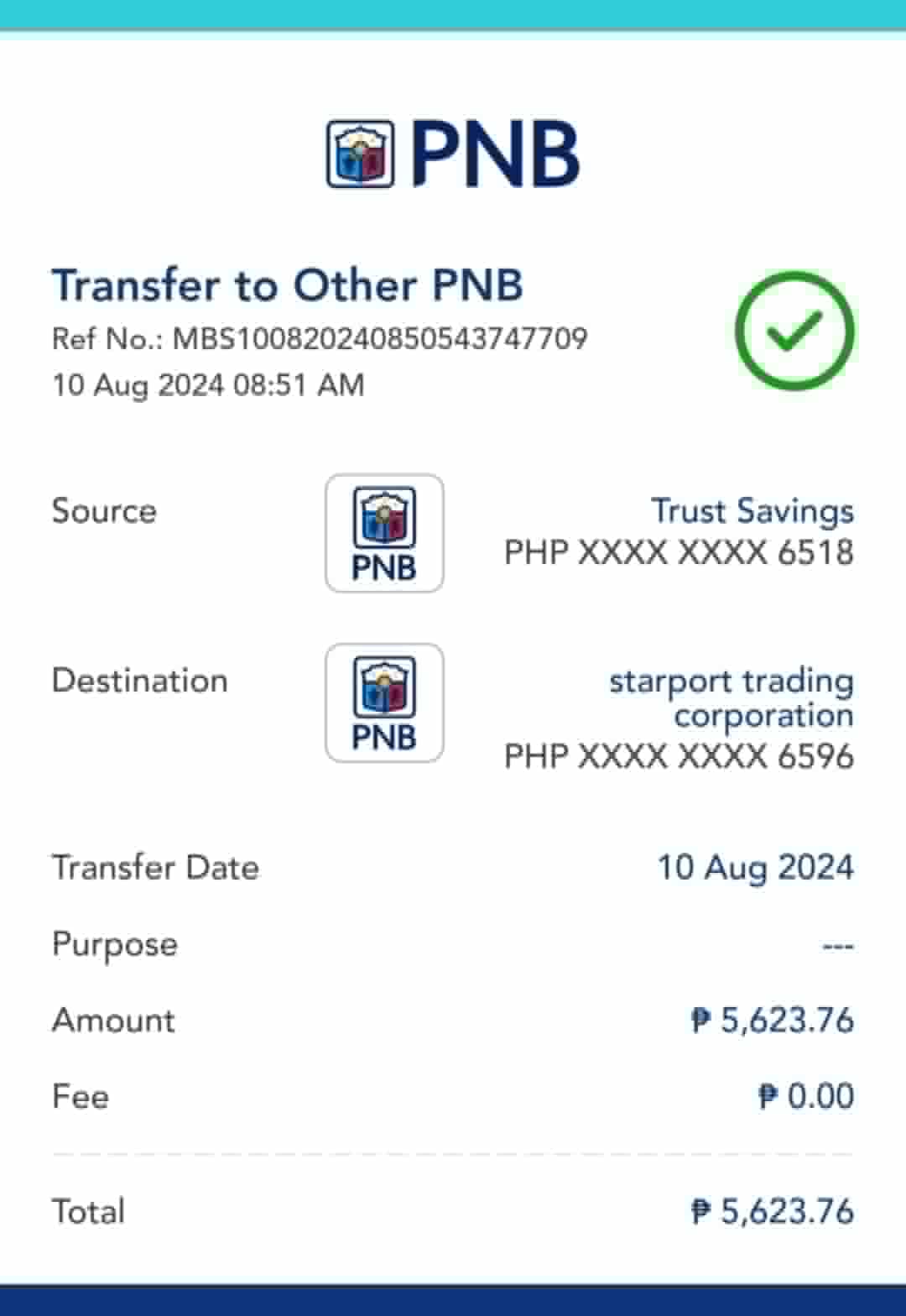Select the Amount value ₱ 5,623.76
The width and height of the screenshot is (906, 1316).
772,1021
